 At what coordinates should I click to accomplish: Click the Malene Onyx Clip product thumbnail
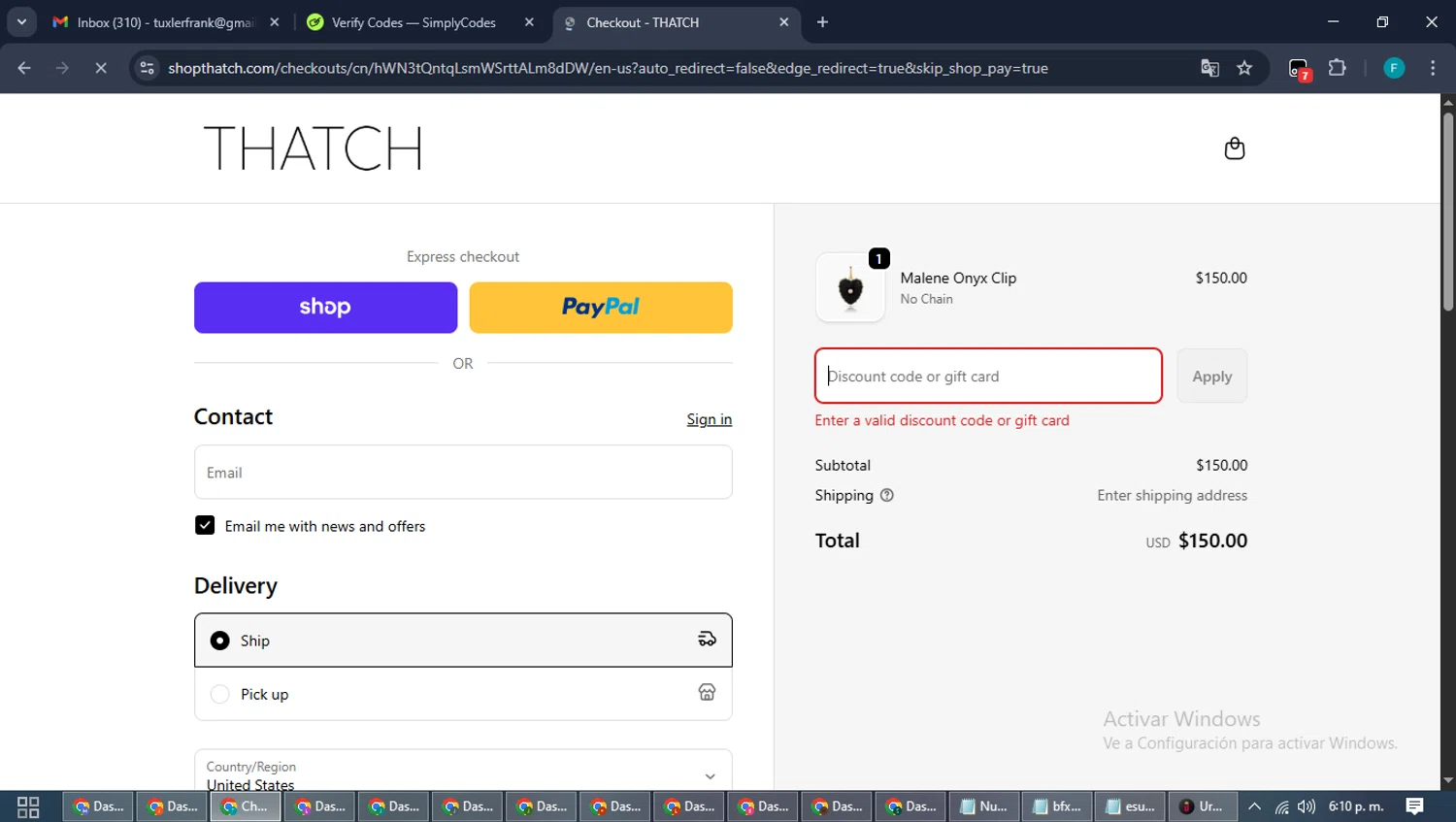[x=850, y=287]
